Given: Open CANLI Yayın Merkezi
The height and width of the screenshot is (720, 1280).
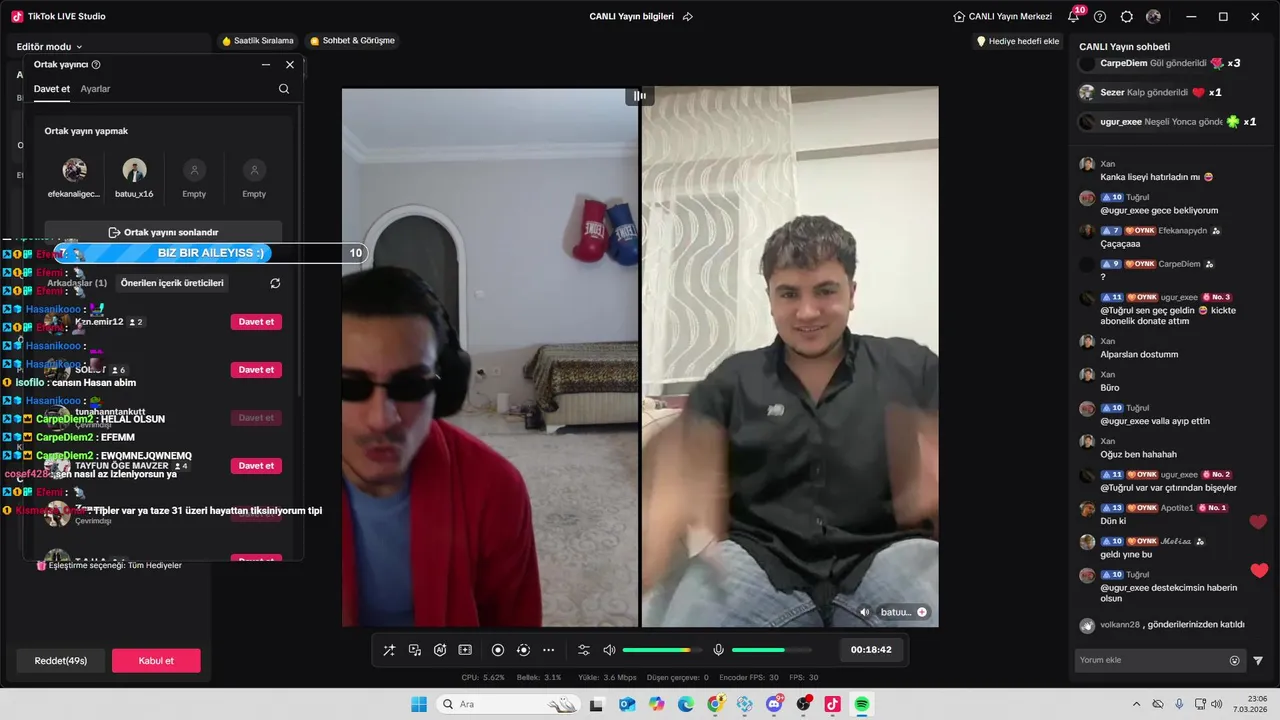Looking at the screenshot, I should tap(1002, 17).
